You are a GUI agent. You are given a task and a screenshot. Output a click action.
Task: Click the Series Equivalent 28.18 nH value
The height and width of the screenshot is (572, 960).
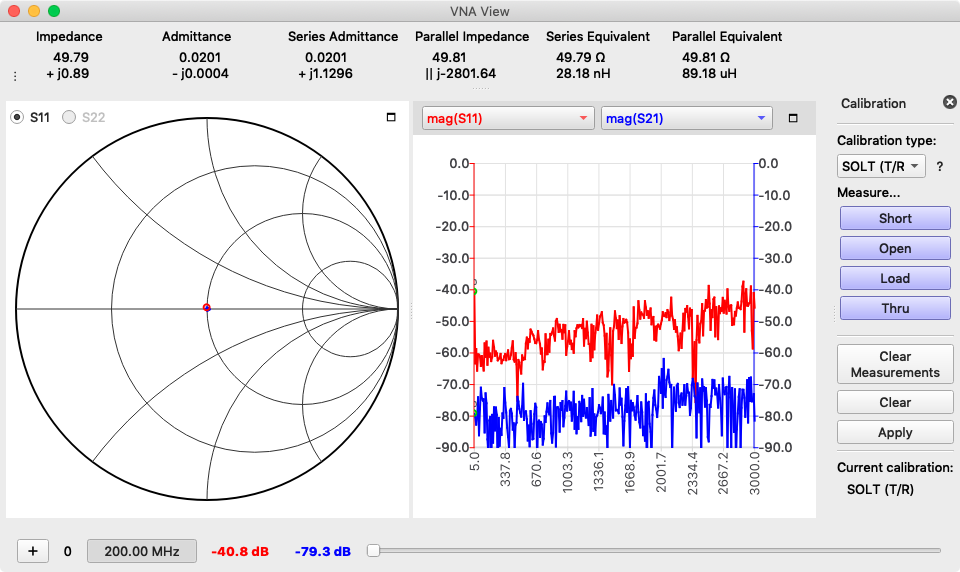pyautogui.click(x=583, y=73)
